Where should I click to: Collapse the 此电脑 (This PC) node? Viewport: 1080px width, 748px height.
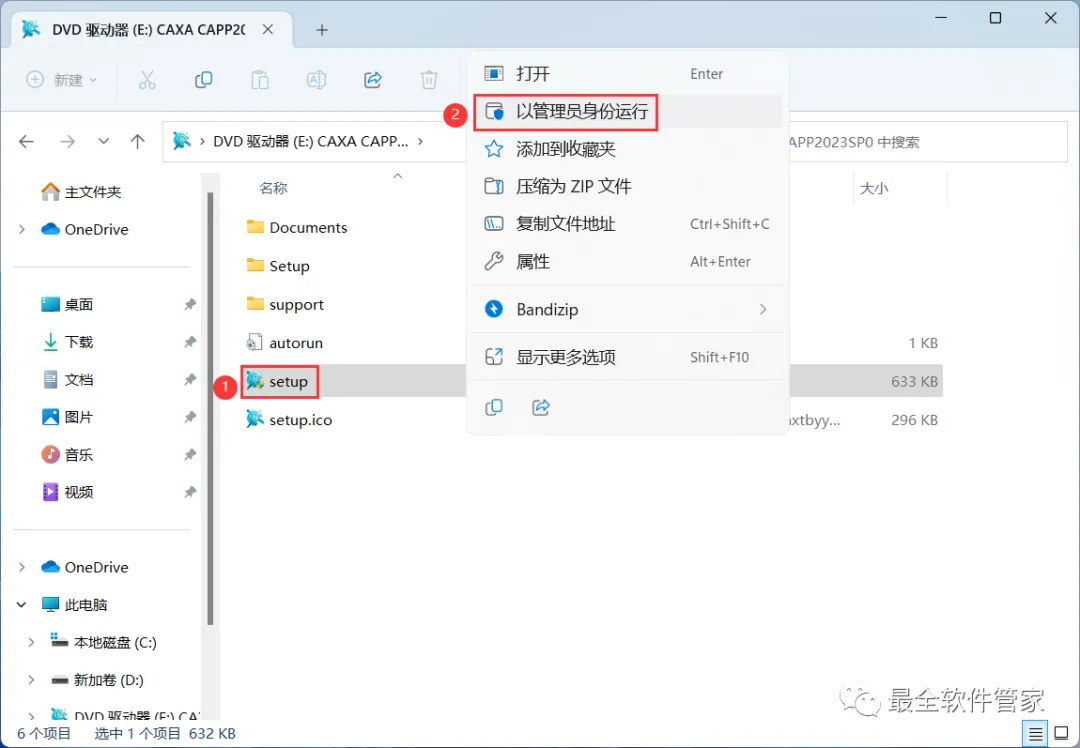pos(22,605)
